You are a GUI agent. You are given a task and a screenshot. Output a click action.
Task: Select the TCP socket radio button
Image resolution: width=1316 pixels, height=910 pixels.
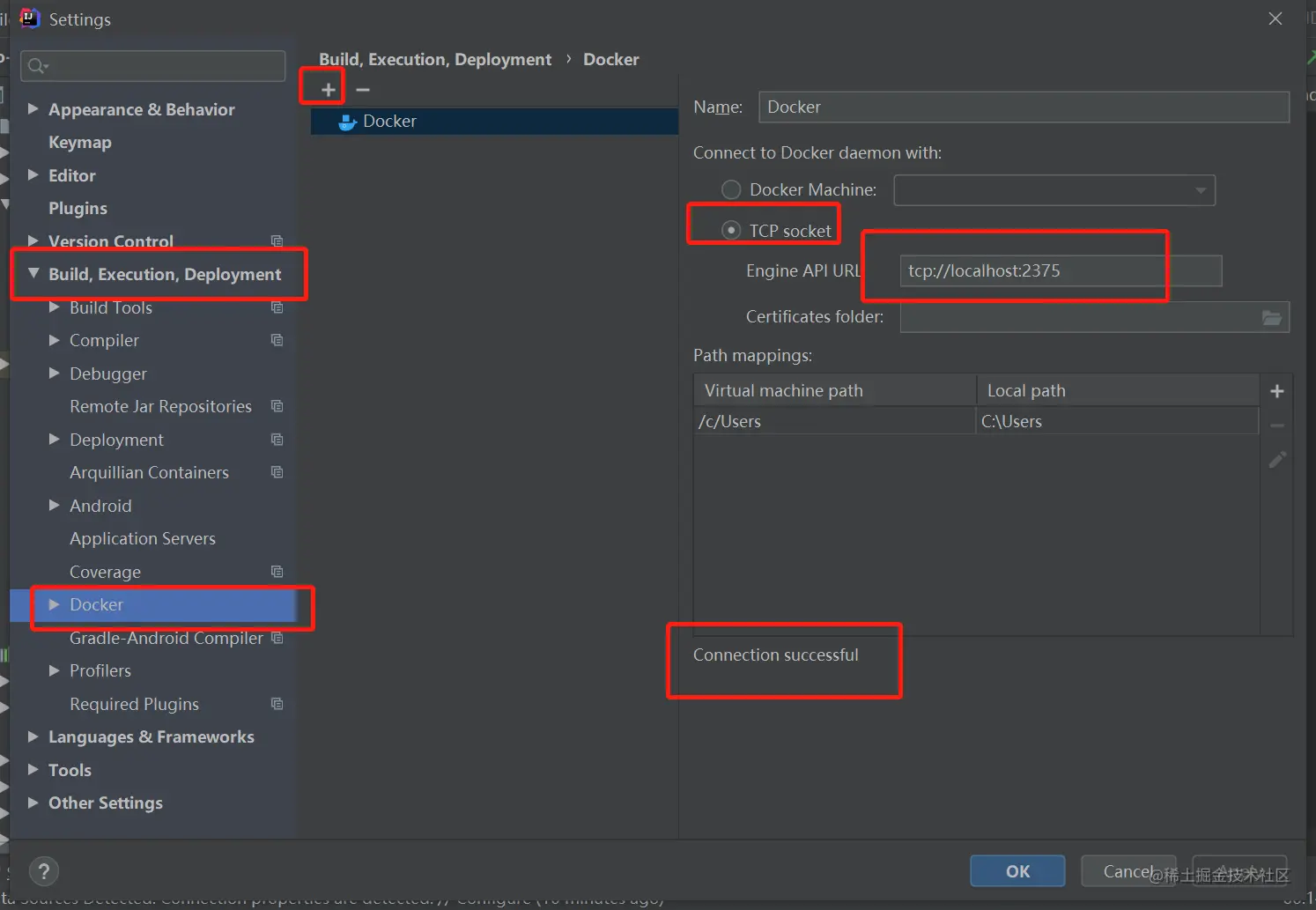click(731, 230)
